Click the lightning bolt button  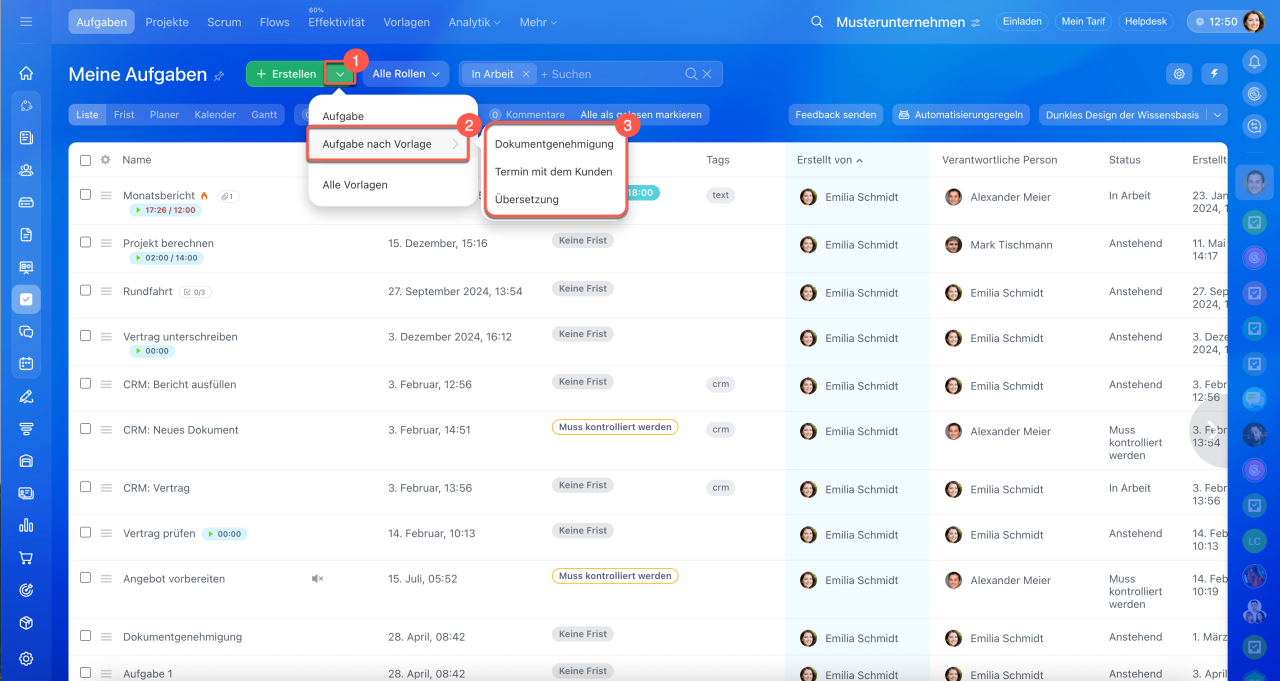1215,74
